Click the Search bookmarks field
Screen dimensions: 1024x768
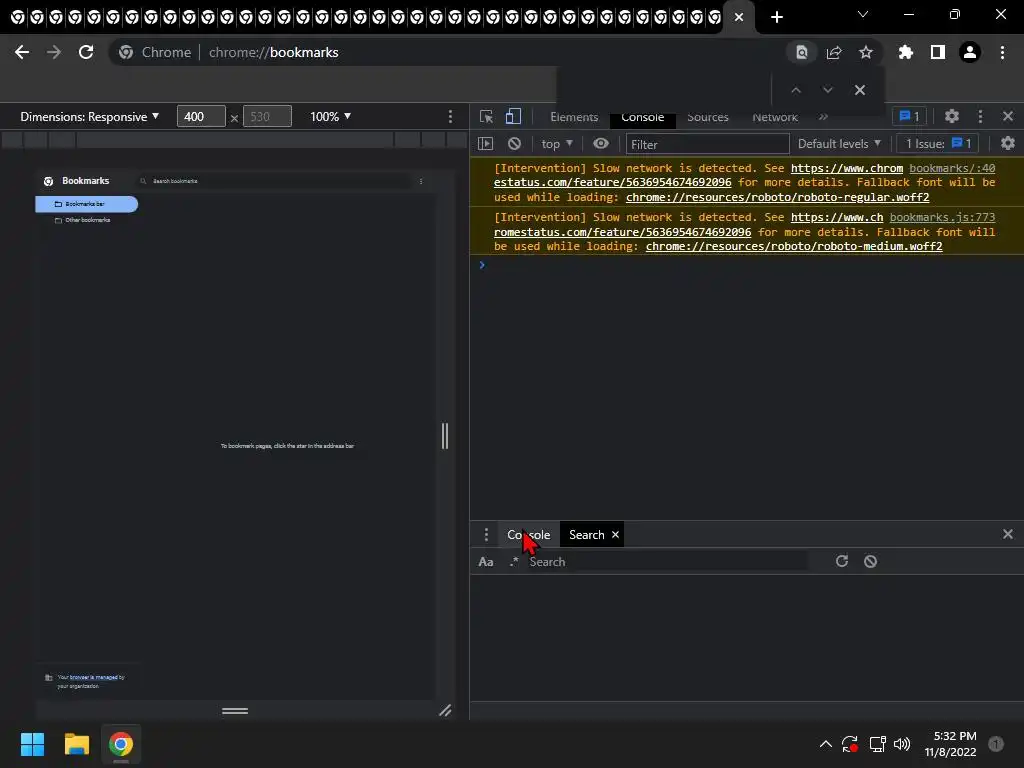[x=274, y=181]
